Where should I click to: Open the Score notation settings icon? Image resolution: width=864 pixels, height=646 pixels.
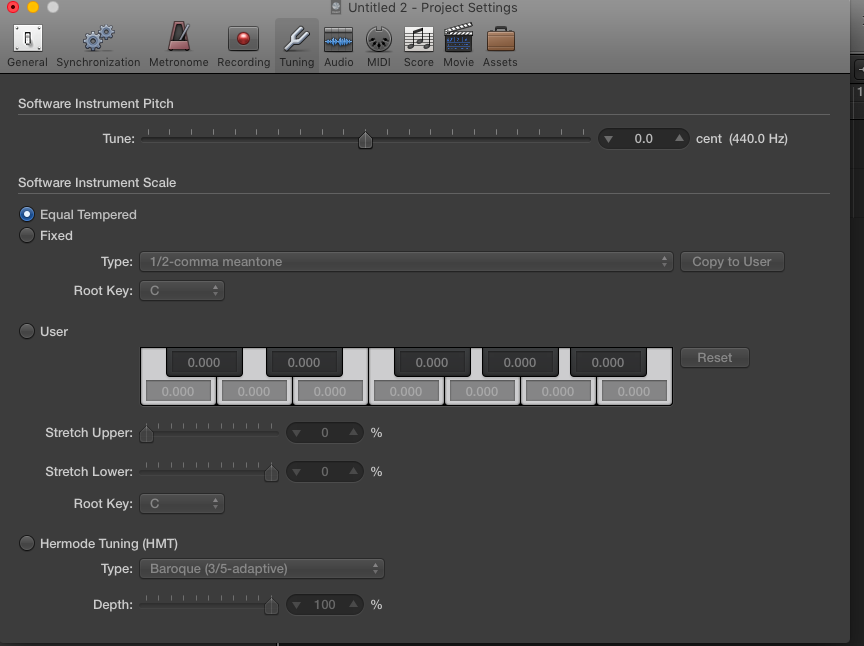[418, 46]
